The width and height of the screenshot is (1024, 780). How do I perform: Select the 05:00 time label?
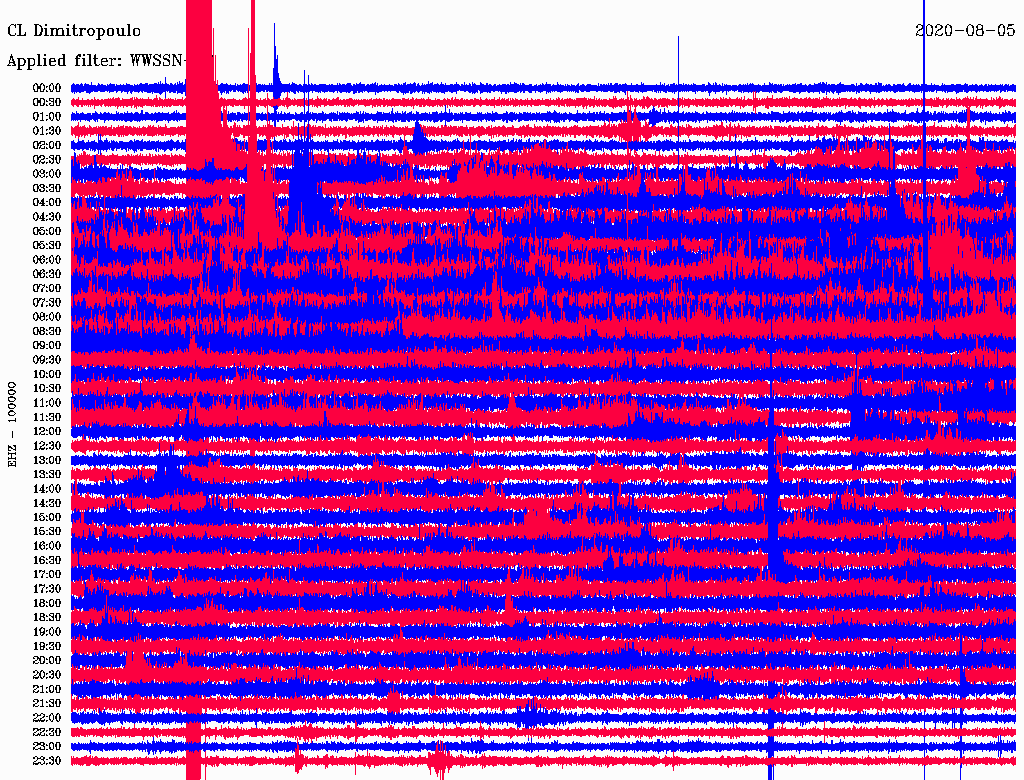coord(47,231)
